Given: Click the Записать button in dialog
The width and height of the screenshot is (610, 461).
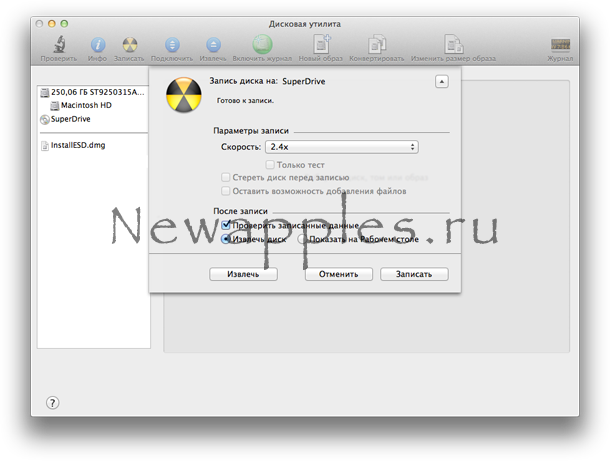Looking at the screenshot, I should click(414, 274).
